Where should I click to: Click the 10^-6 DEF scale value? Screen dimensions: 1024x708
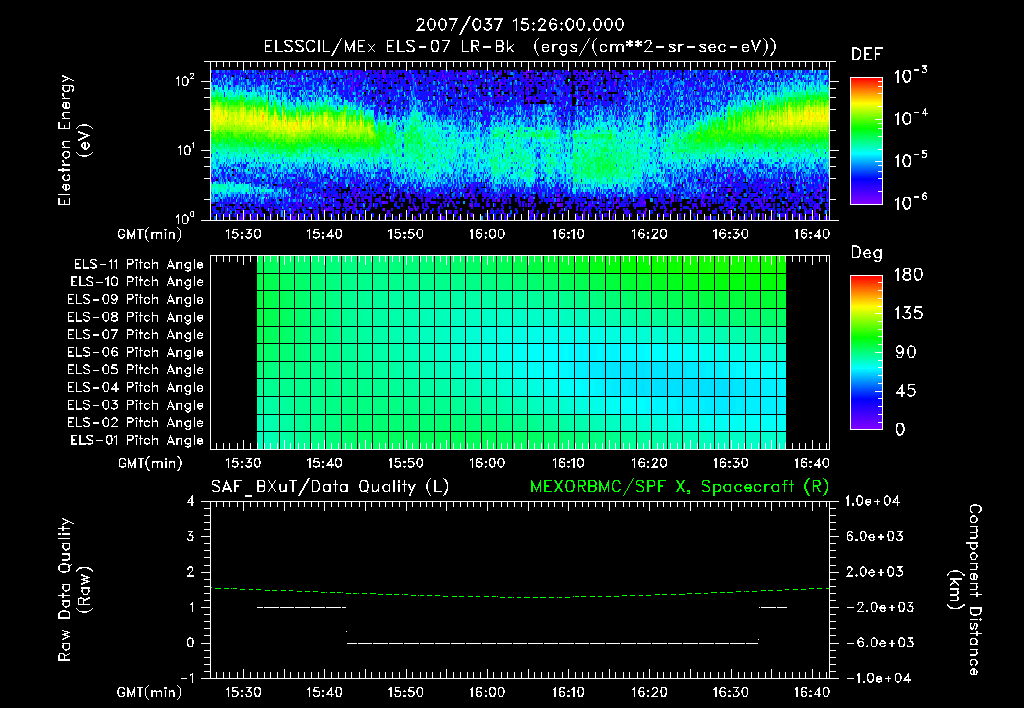910,202
